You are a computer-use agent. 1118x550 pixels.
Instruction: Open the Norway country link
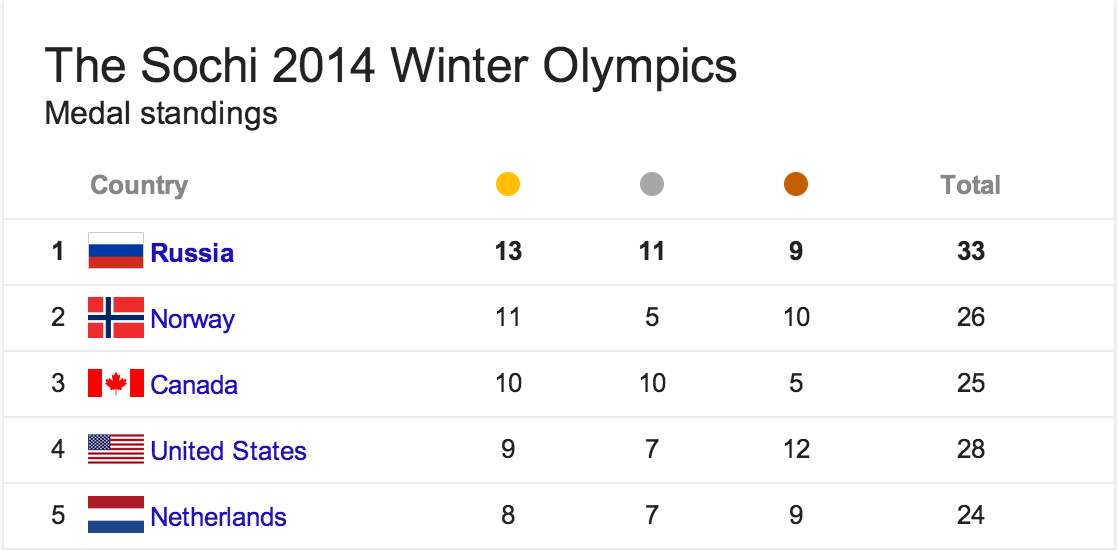click(x=193, y=319)
